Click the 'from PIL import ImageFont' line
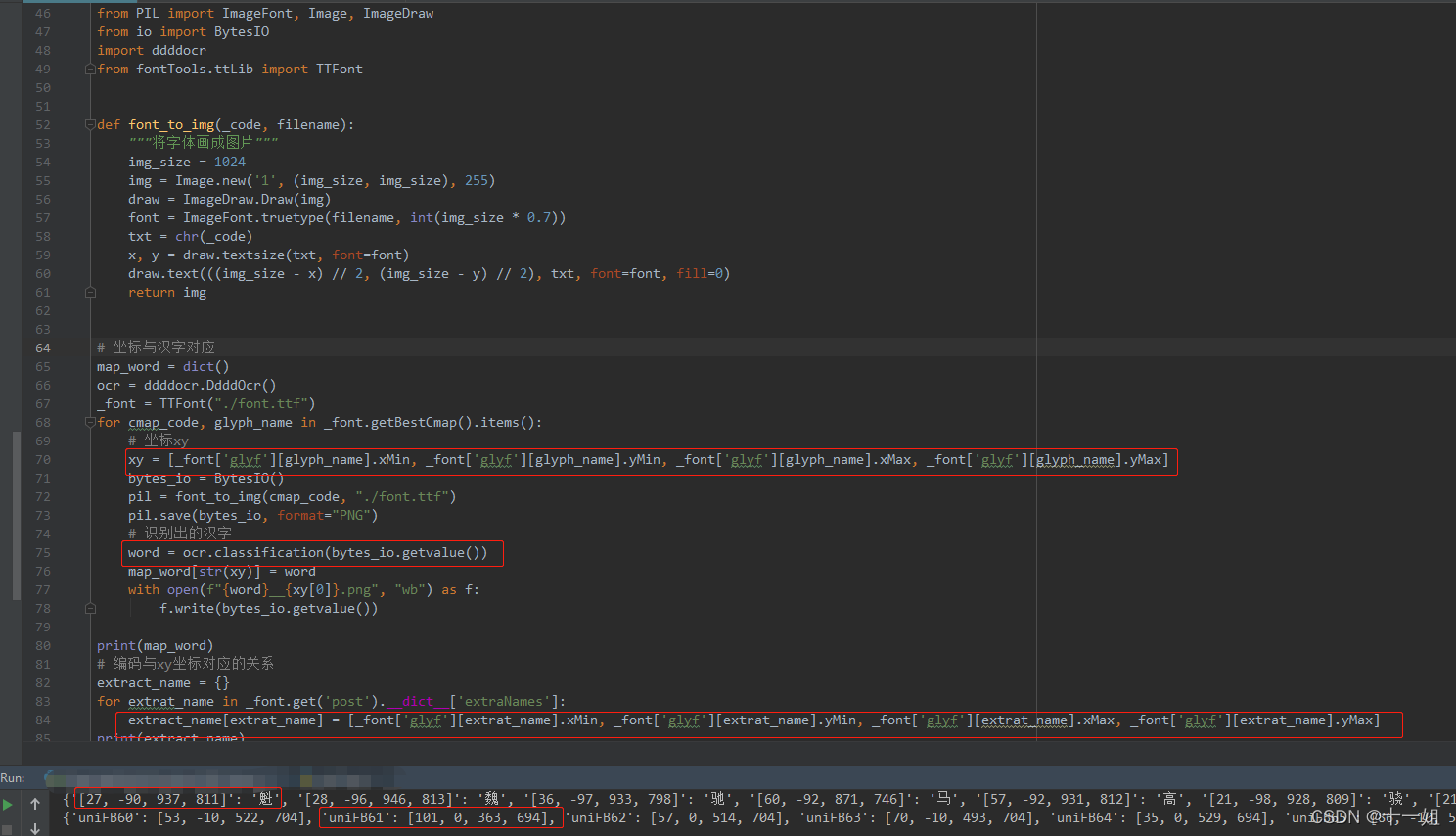This screenshot has height=836, width=1456. 265,14
